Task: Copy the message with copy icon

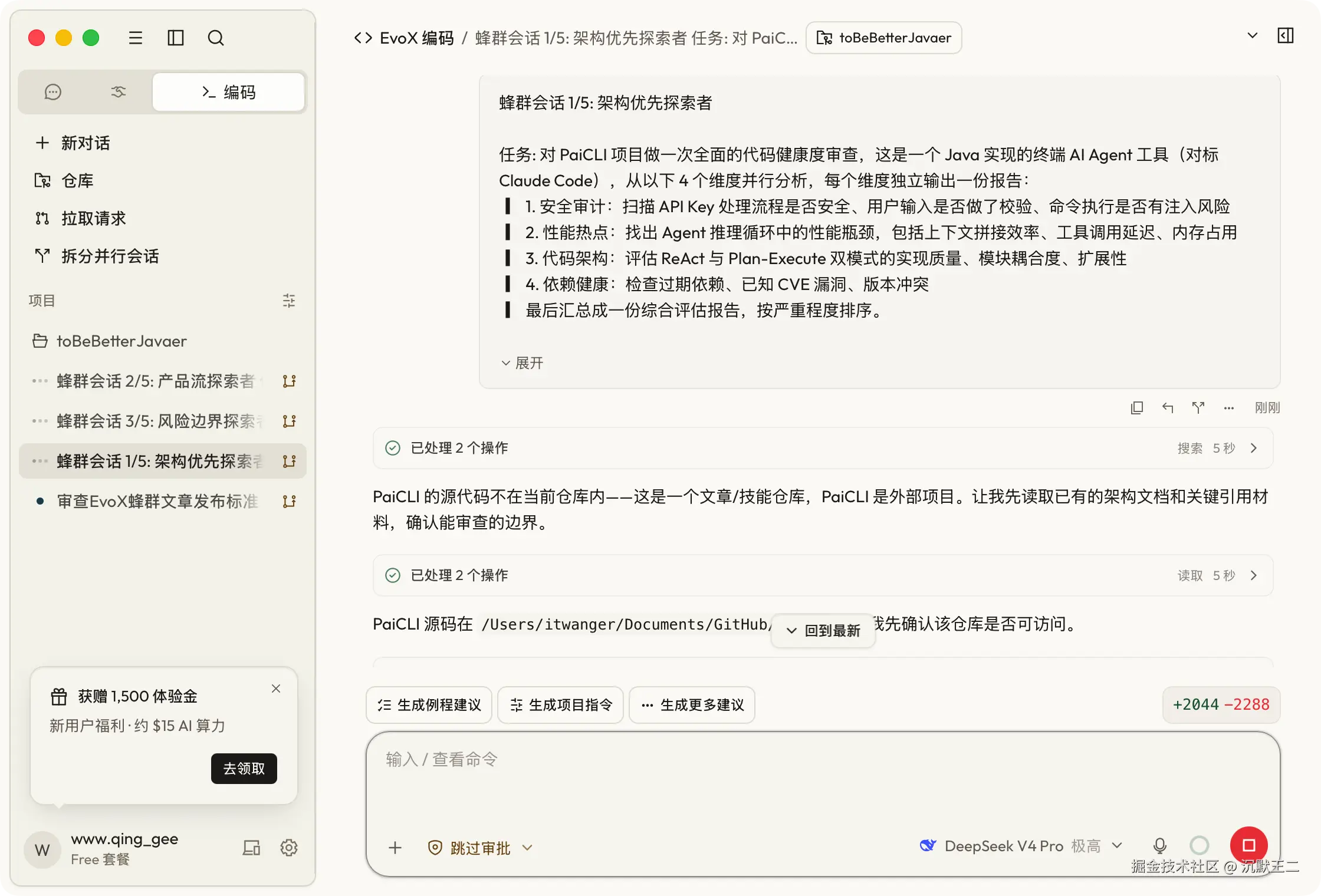Action: [1137, 407]
